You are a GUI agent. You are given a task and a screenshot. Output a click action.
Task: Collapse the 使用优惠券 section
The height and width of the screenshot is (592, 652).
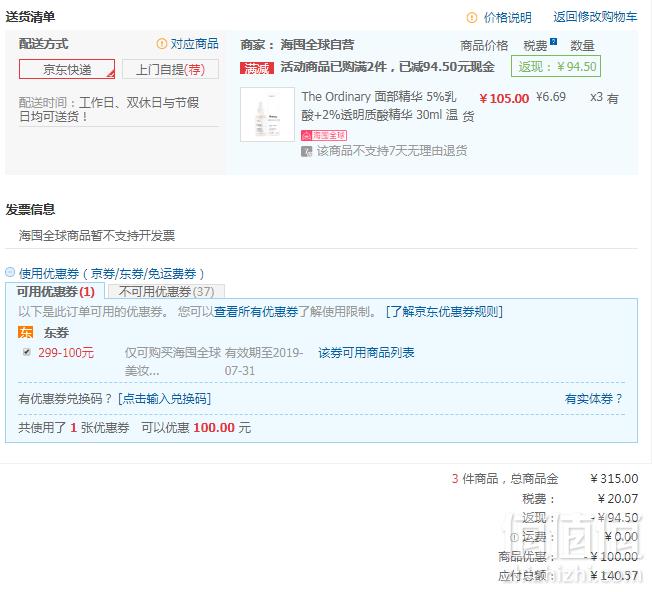pyautogui.click(x=10, y=272)
